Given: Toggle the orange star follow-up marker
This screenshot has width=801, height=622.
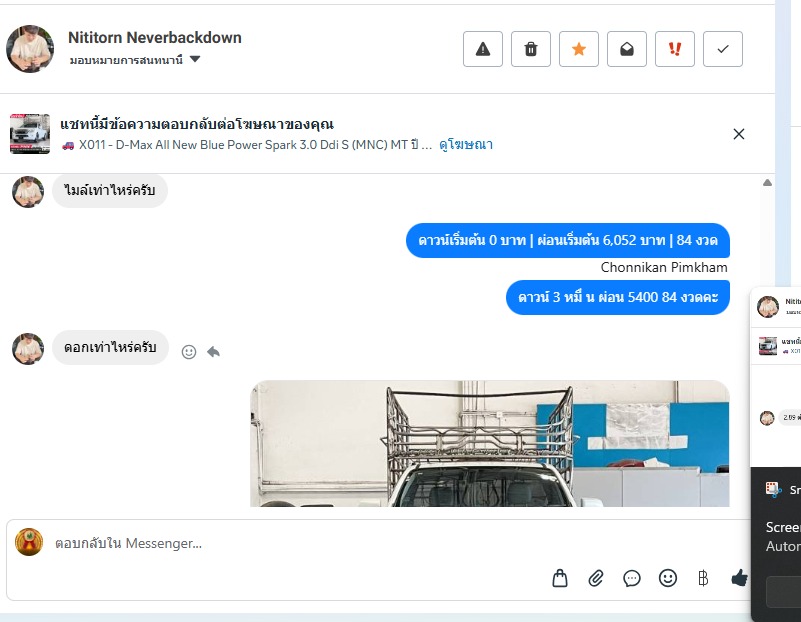Looking at the screenshot, I should (x=579, y=49).
